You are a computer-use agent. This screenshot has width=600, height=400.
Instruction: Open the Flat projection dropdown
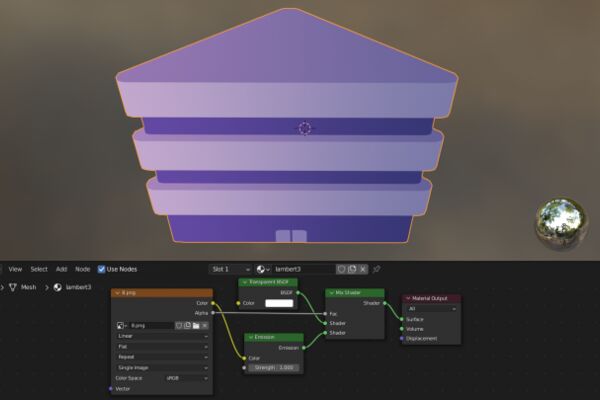pyautogui.click(x=163, y=346)
